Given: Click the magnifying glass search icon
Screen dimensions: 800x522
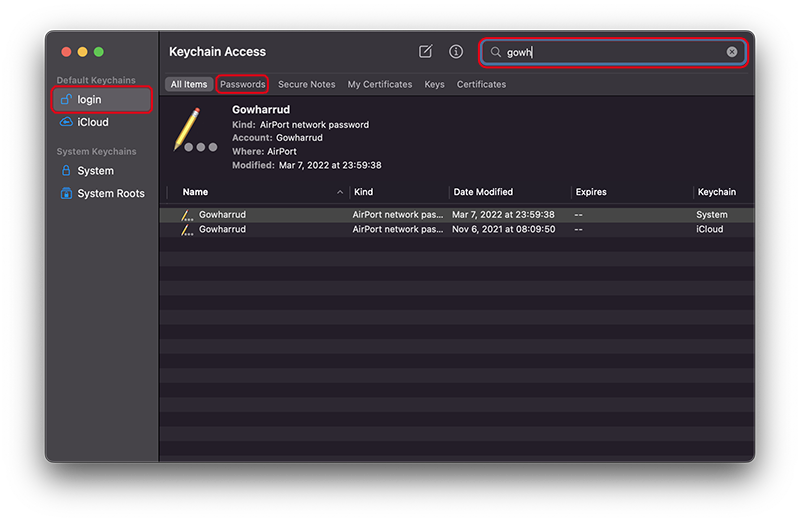Looking at the screenshot, I should (495, 52).
